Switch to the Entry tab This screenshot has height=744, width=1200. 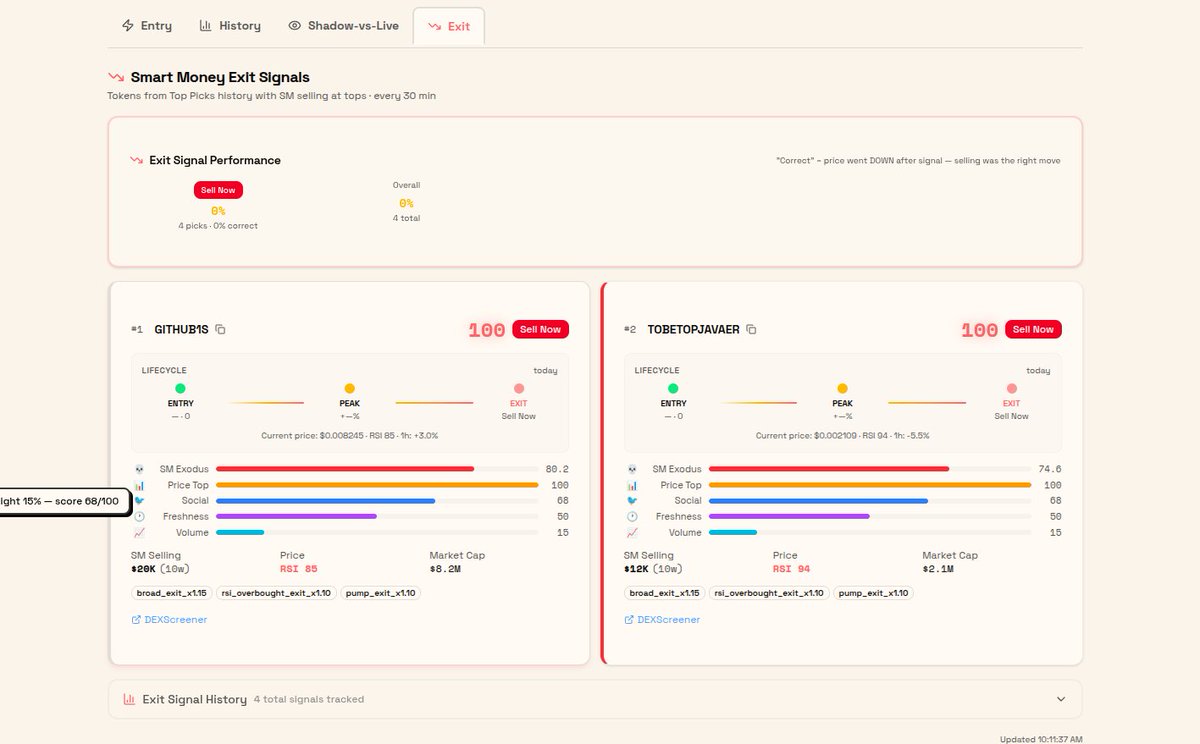tap(146, 26)
